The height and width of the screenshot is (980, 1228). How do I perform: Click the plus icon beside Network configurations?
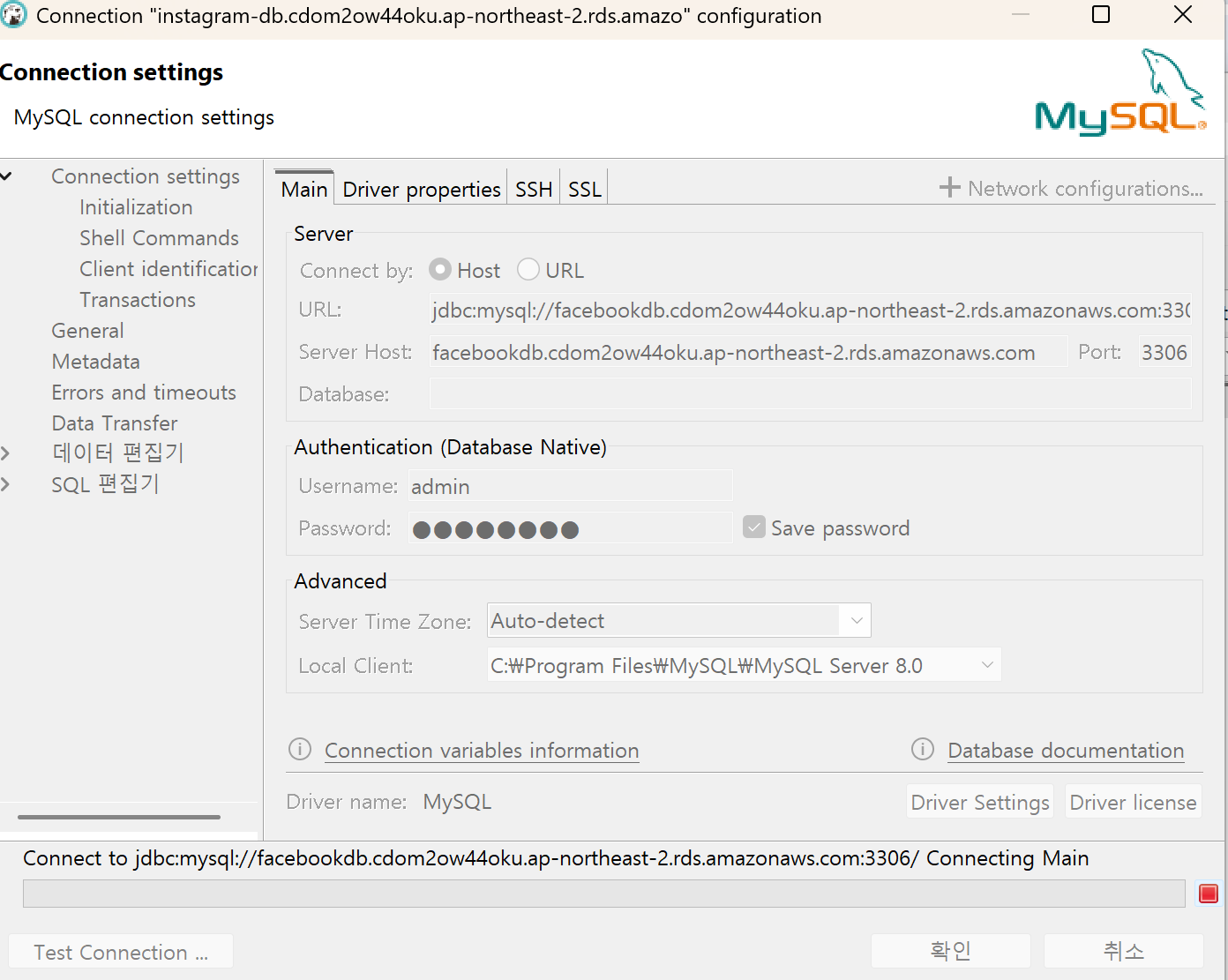(x=949, y=188)
